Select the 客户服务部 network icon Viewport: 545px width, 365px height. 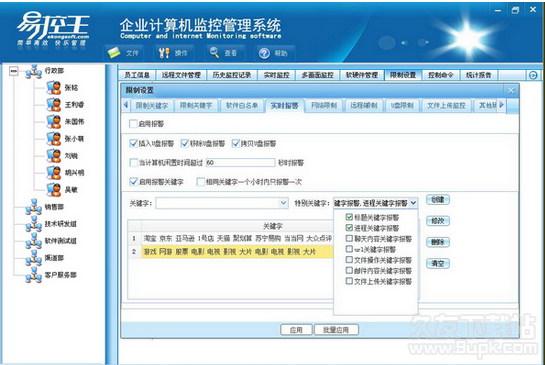pyautogui.click(x=34, y=275)
